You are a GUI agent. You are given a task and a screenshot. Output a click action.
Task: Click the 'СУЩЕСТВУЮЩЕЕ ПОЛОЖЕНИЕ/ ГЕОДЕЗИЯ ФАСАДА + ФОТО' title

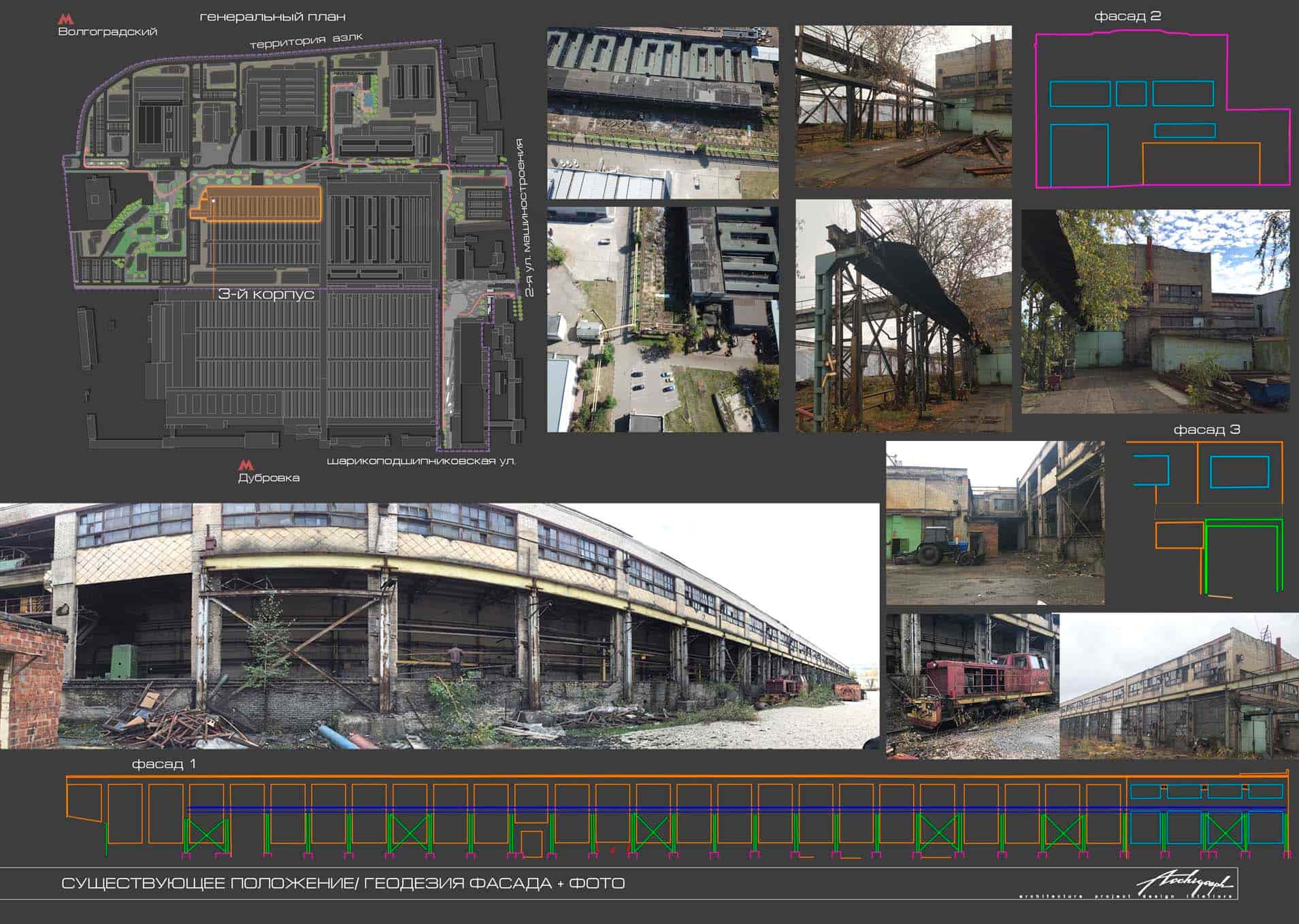coord(343,884)
